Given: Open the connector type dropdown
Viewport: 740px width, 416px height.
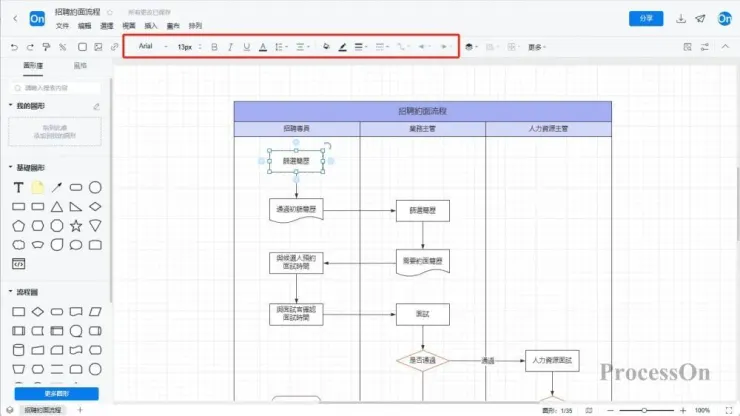Looking at the screenshot, I should [403, 47].
